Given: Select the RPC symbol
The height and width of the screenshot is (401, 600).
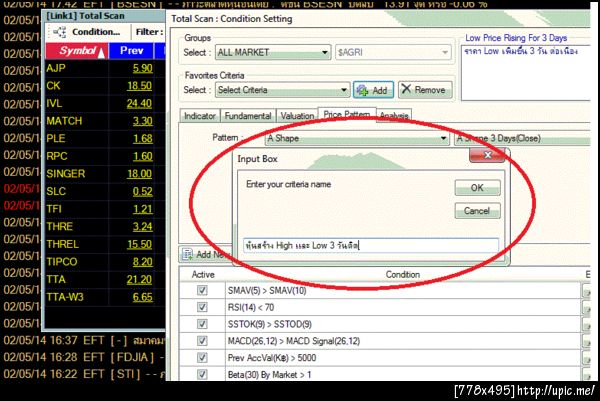Looking at the screenshot, I should click(x=57, y=156).
